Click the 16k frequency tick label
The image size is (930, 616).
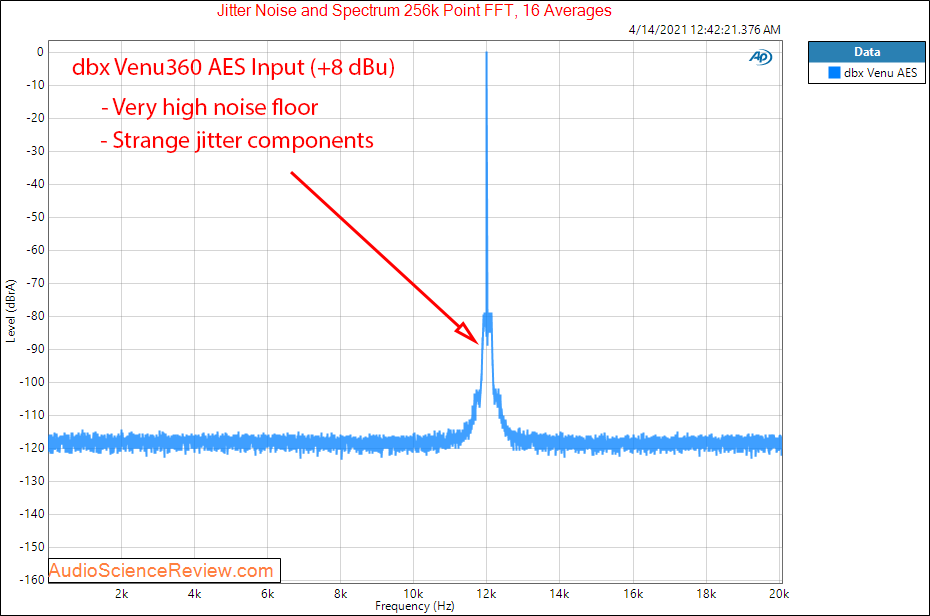tap(633, 594)
